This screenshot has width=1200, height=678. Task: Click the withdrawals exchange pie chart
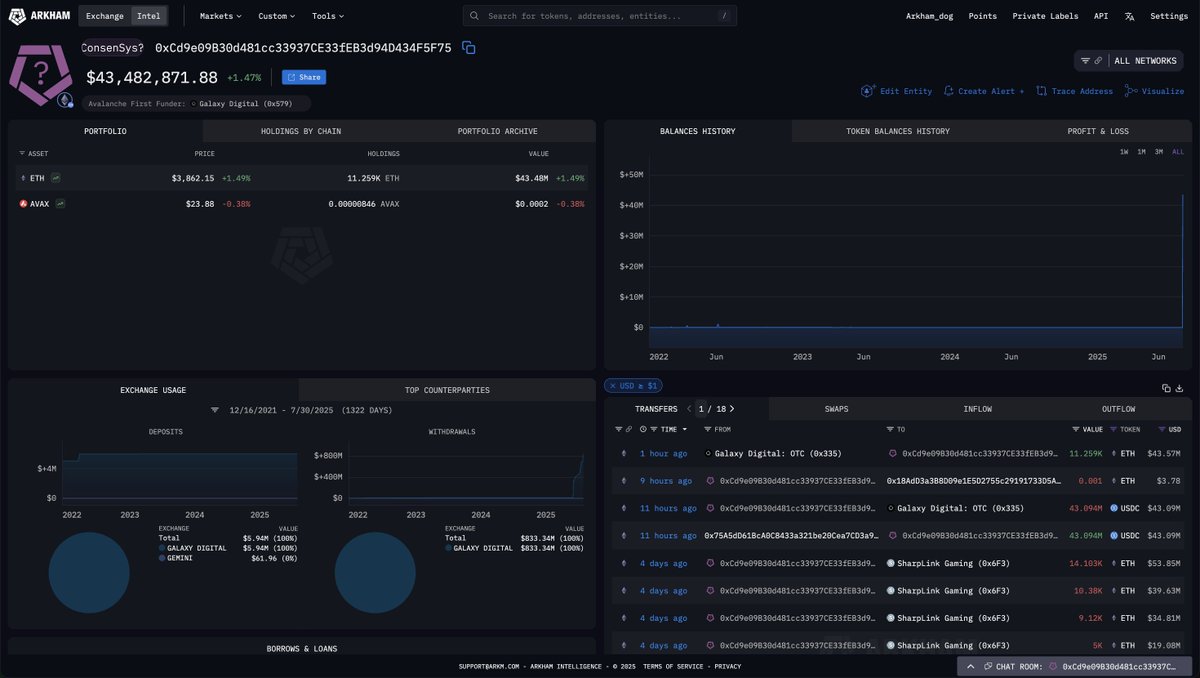(375, 573)
